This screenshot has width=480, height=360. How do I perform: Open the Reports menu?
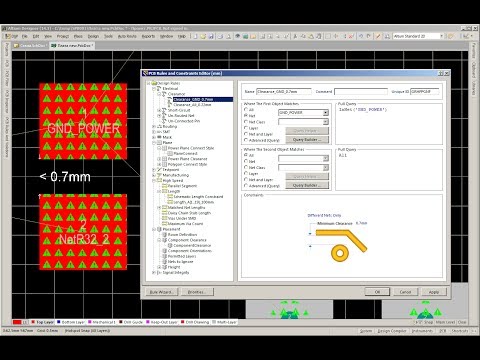pos(148,36)
